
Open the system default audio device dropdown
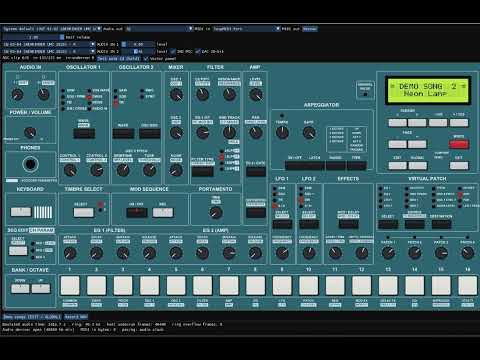click(52, 29)
